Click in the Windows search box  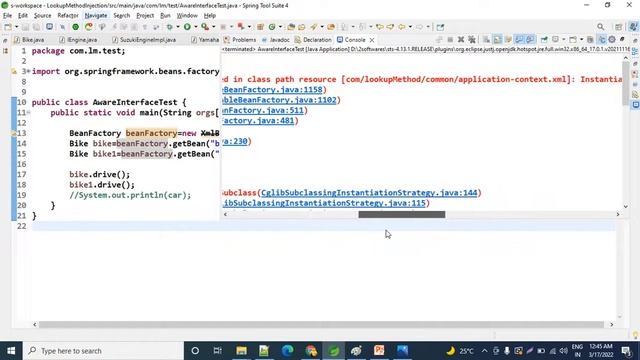click(103, 351)
